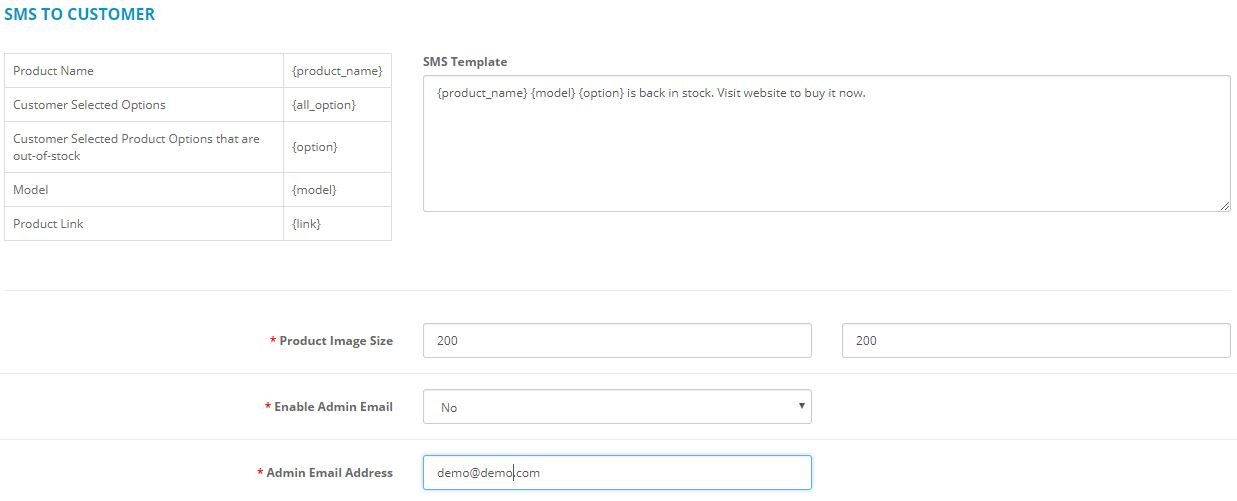
Task: Click the SMS Template resize handle
Action: pos(1224,205)
